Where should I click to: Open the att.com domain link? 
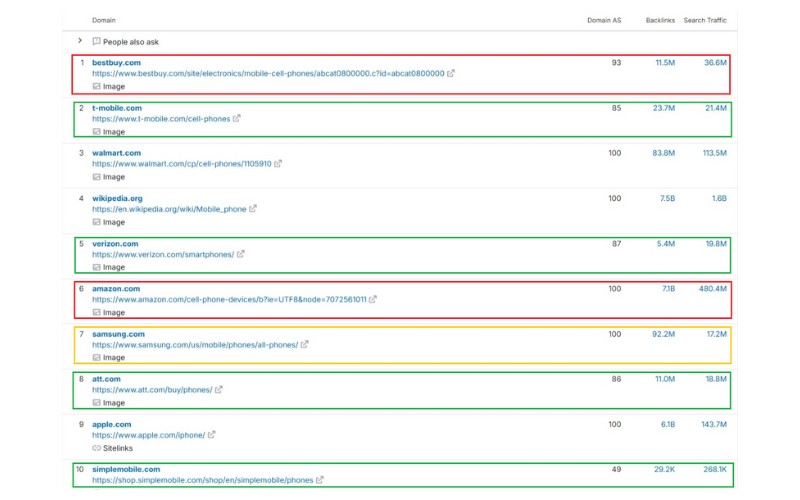(x=106, y=379)
